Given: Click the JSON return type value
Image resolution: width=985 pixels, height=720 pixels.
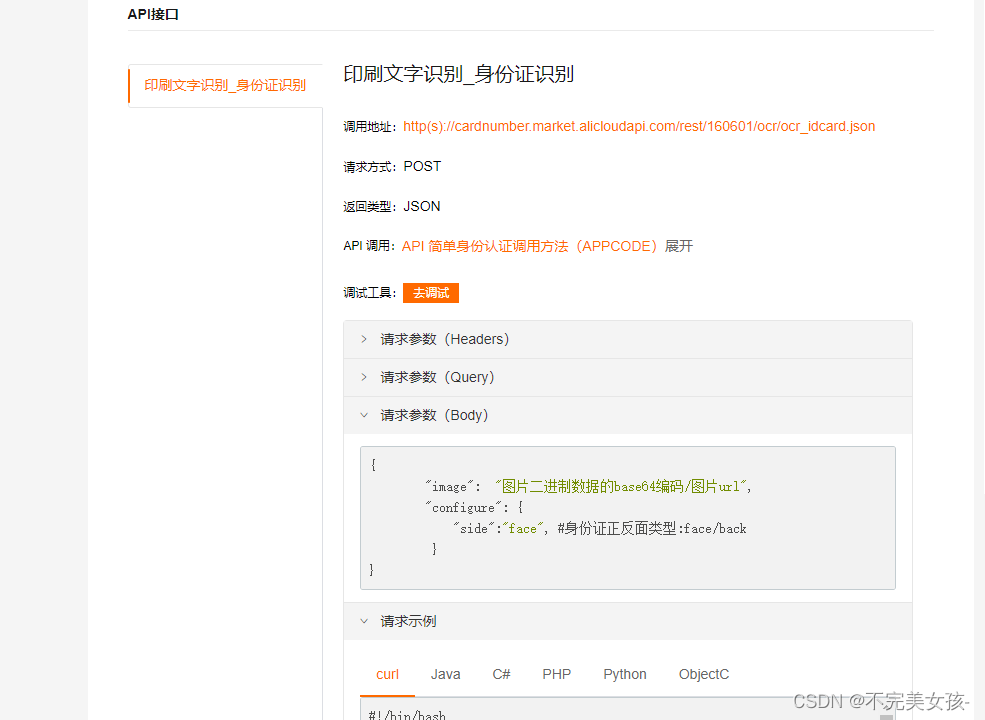Looking at the screenshot, I should 422,207.
